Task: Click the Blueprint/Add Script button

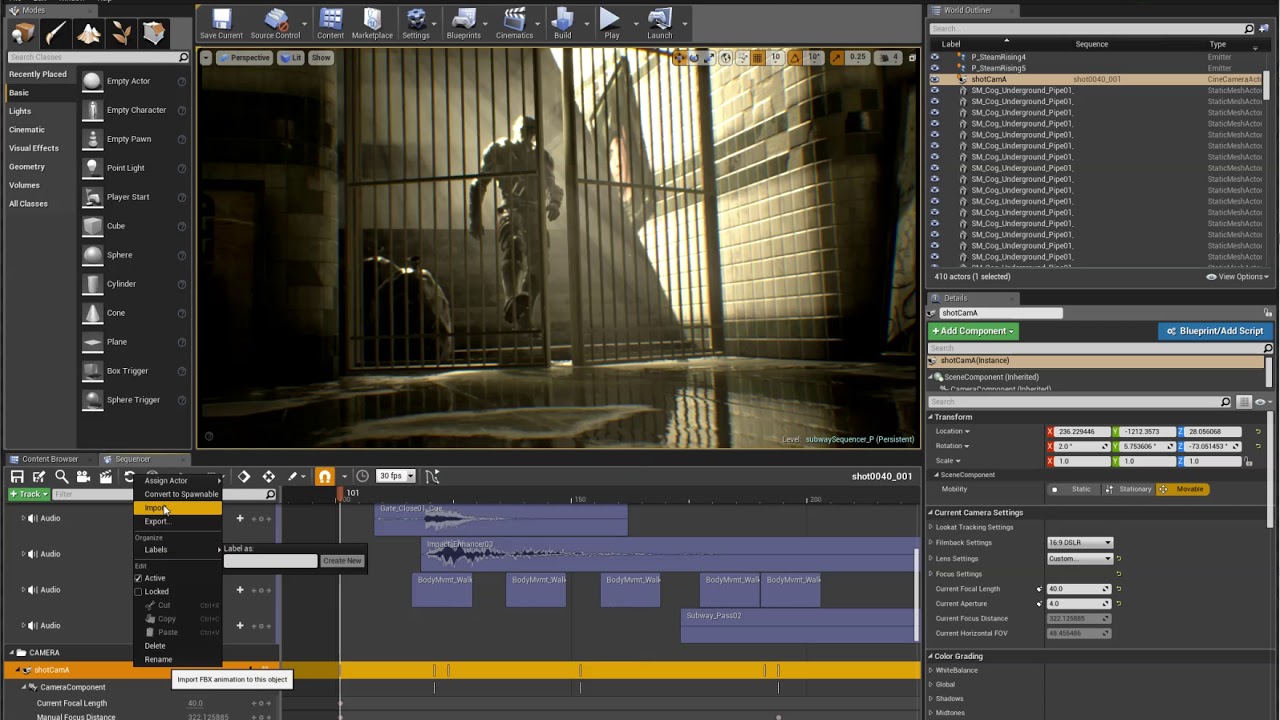Action: click(x=1215, y=331)
